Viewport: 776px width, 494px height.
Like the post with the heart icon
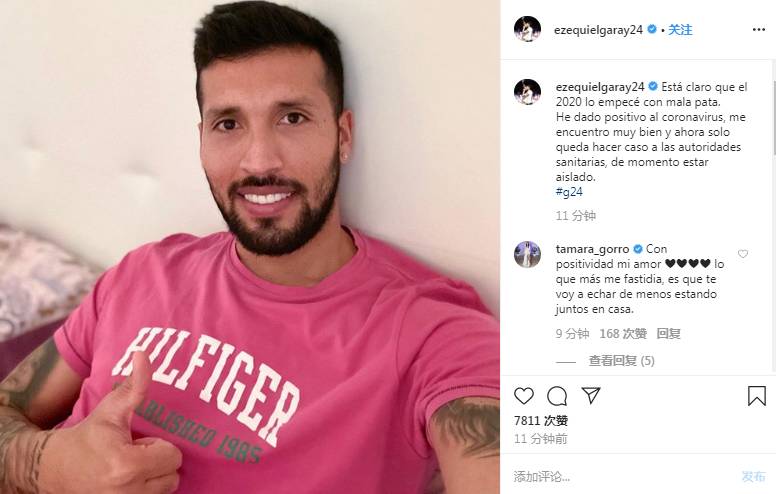524,395
